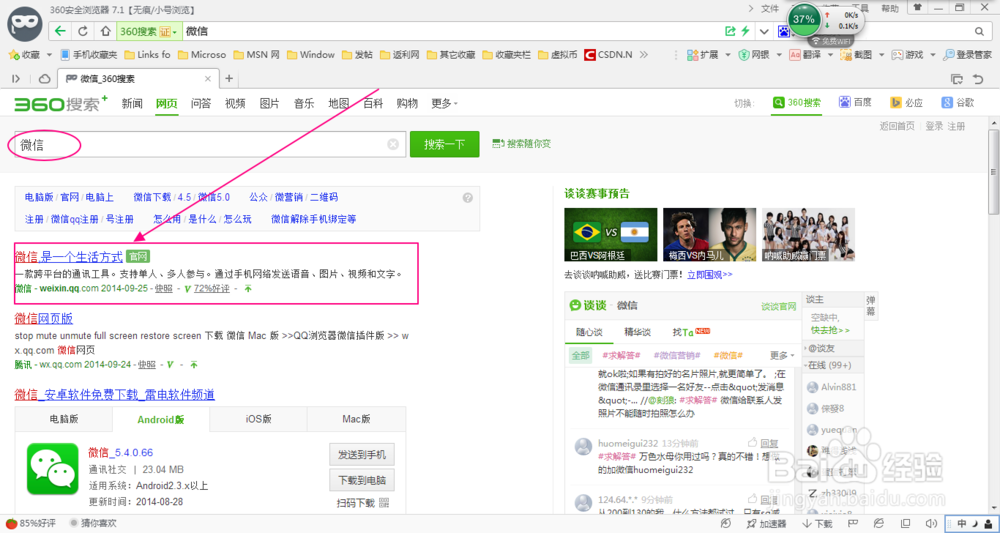
Task: Reload the page with refresh icon
Action: [x=83, y=31]
